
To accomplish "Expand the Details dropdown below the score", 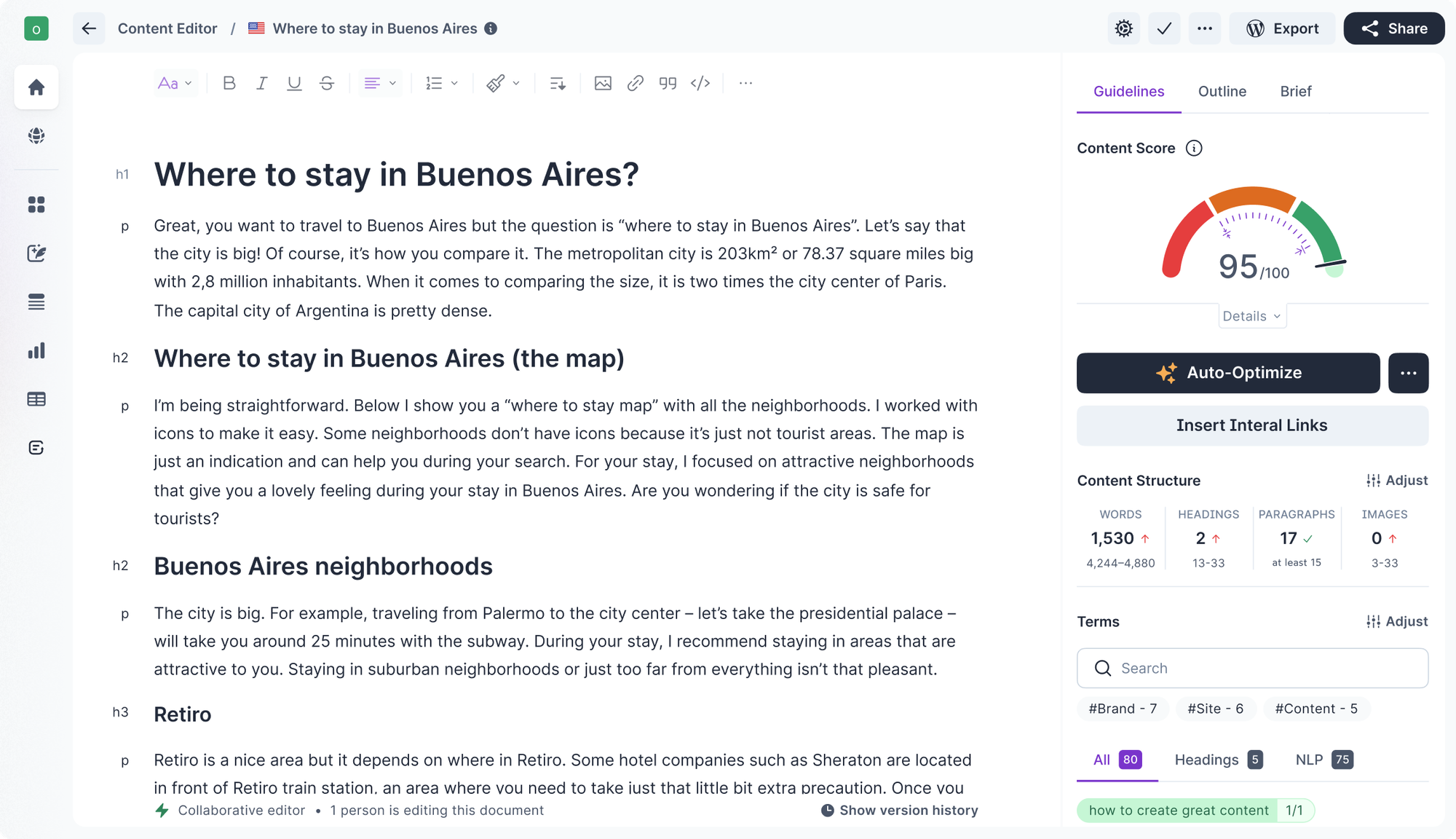I will point(1251,316).
